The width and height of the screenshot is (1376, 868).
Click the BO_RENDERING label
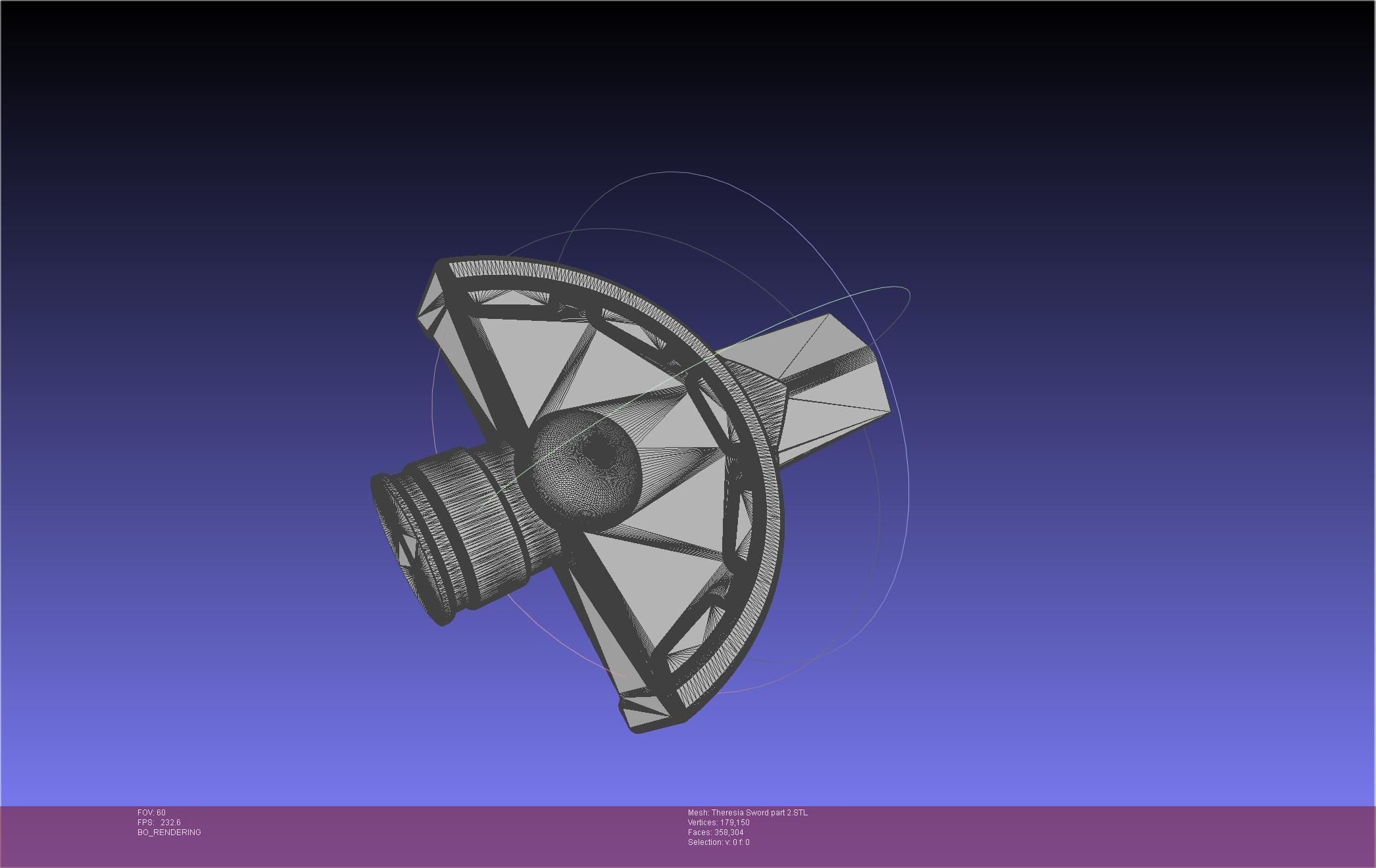point(169,832)
